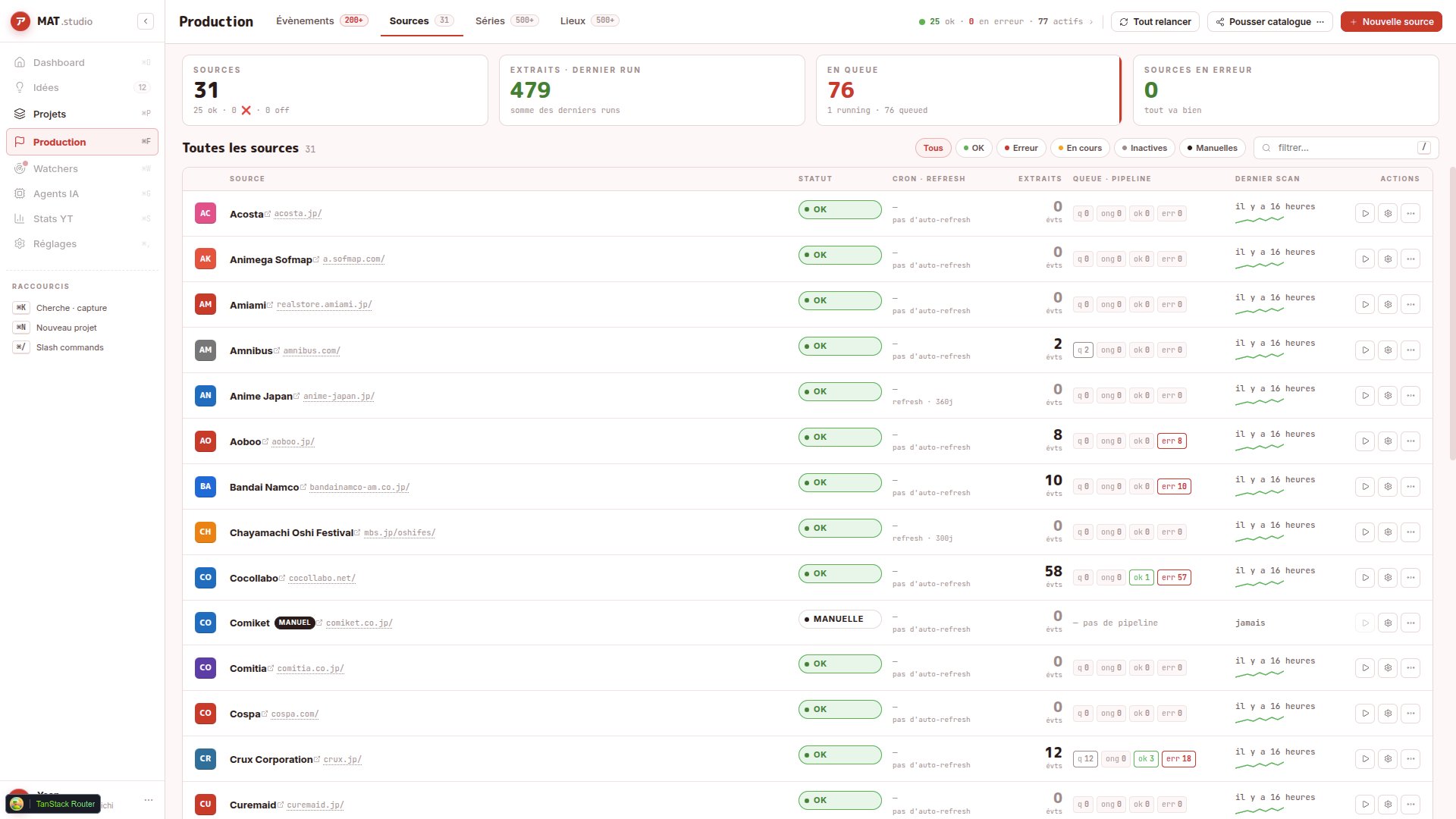The height and width of the screenshot is (819, 1456).
Task: Filter sources by Tous
Action: pos(933,148)
